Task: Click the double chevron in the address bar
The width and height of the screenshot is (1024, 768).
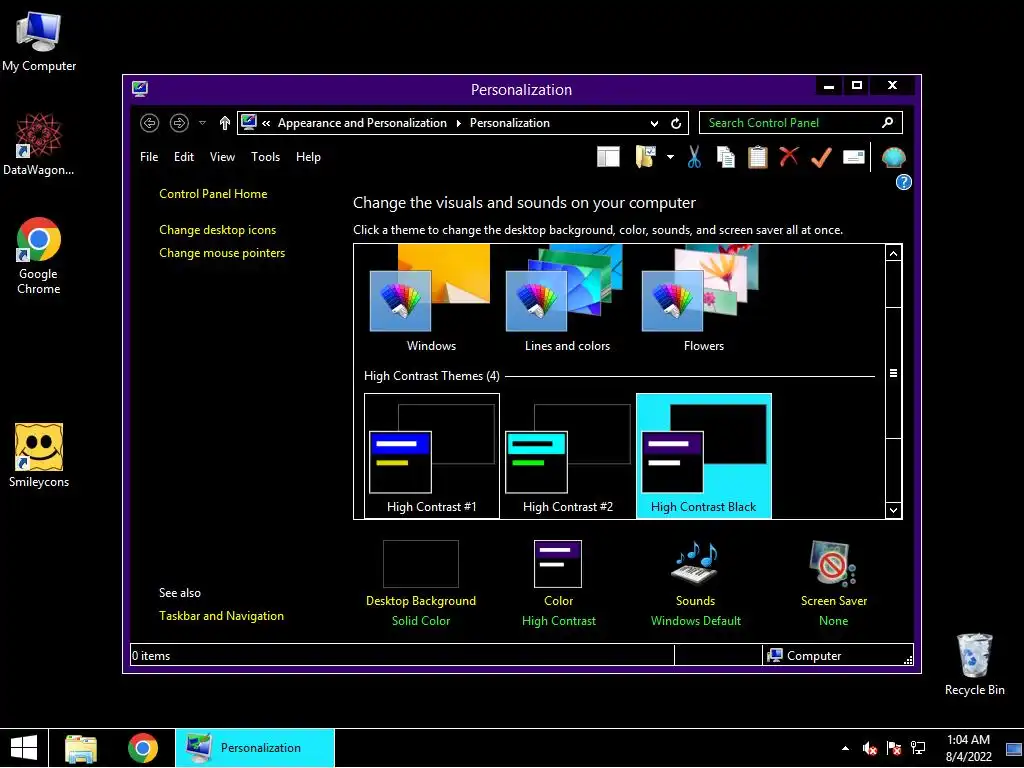Action: point(266,123)
